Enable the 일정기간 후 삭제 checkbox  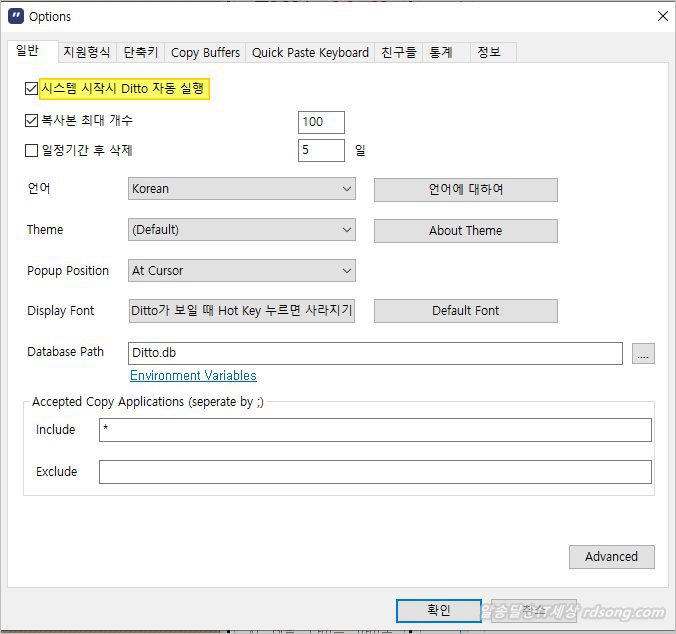tap(31, 151)
